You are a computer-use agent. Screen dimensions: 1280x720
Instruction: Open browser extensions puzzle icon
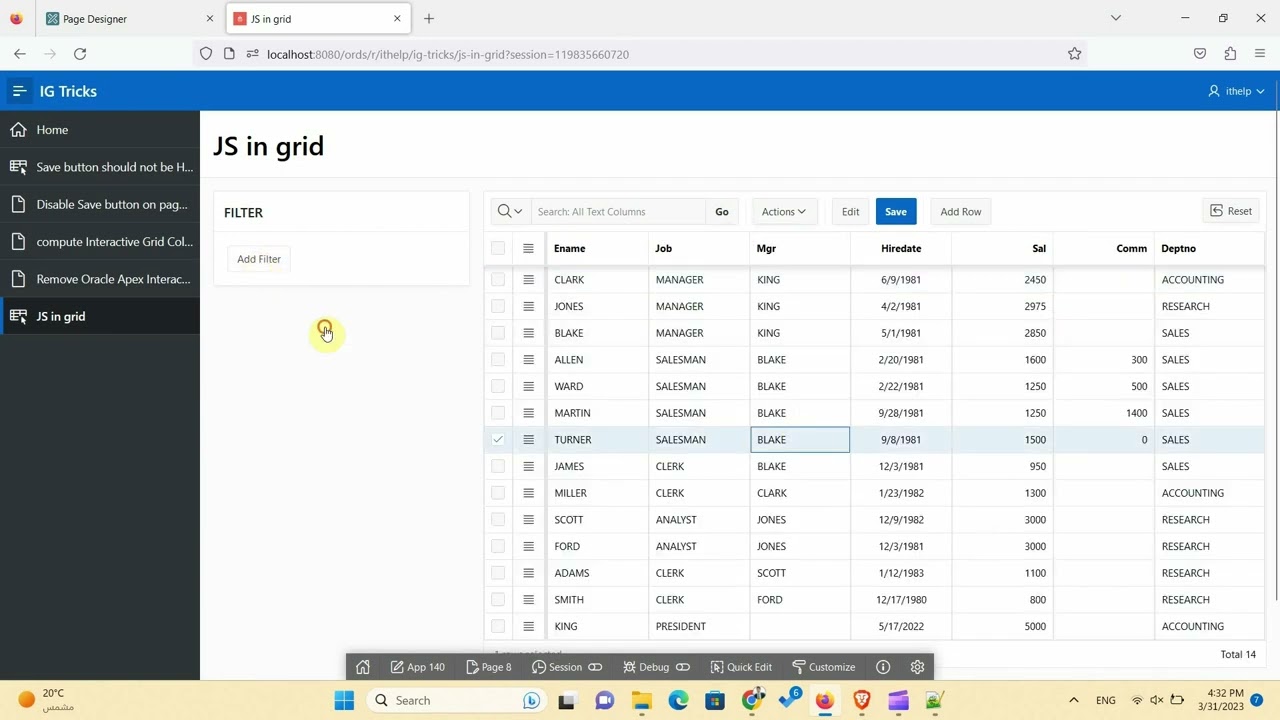pyautogui.click(x=1230, y=54)
